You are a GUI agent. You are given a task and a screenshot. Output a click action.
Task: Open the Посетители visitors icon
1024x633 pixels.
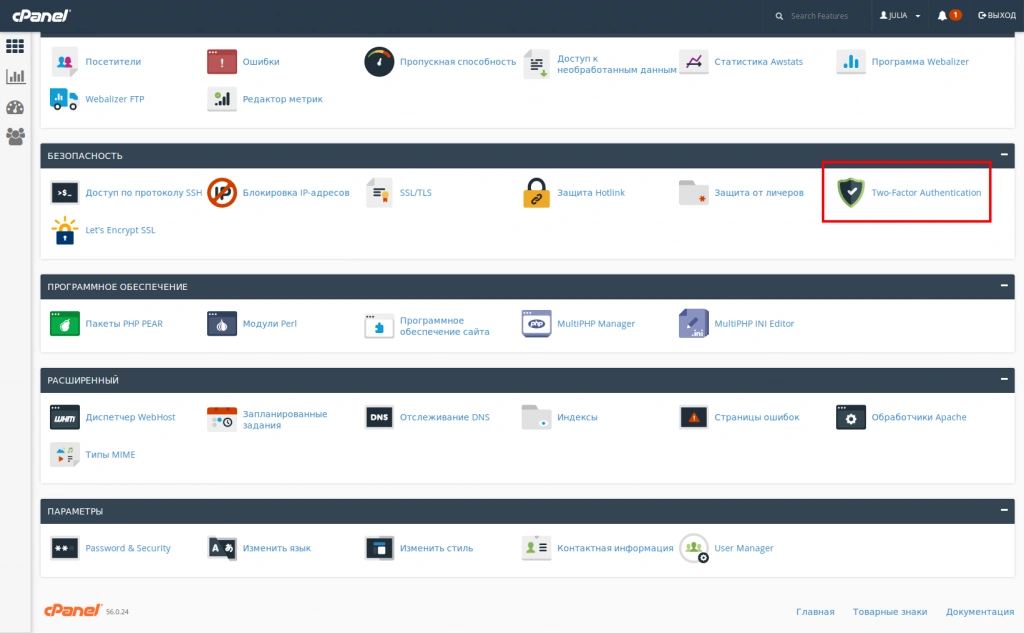click(65, 62)
